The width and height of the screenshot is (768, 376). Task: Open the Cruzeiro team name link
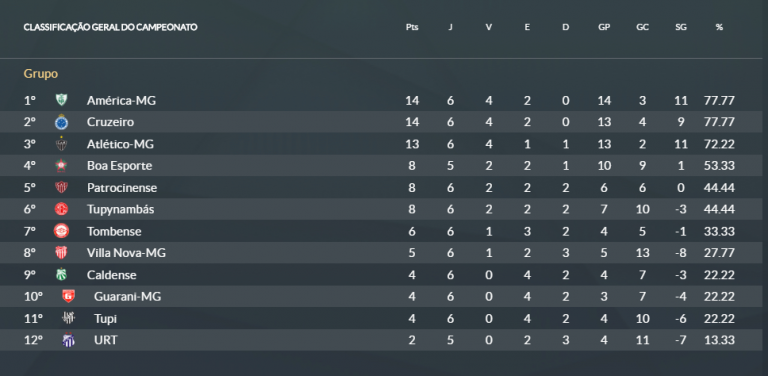click(x=110, y=122)
